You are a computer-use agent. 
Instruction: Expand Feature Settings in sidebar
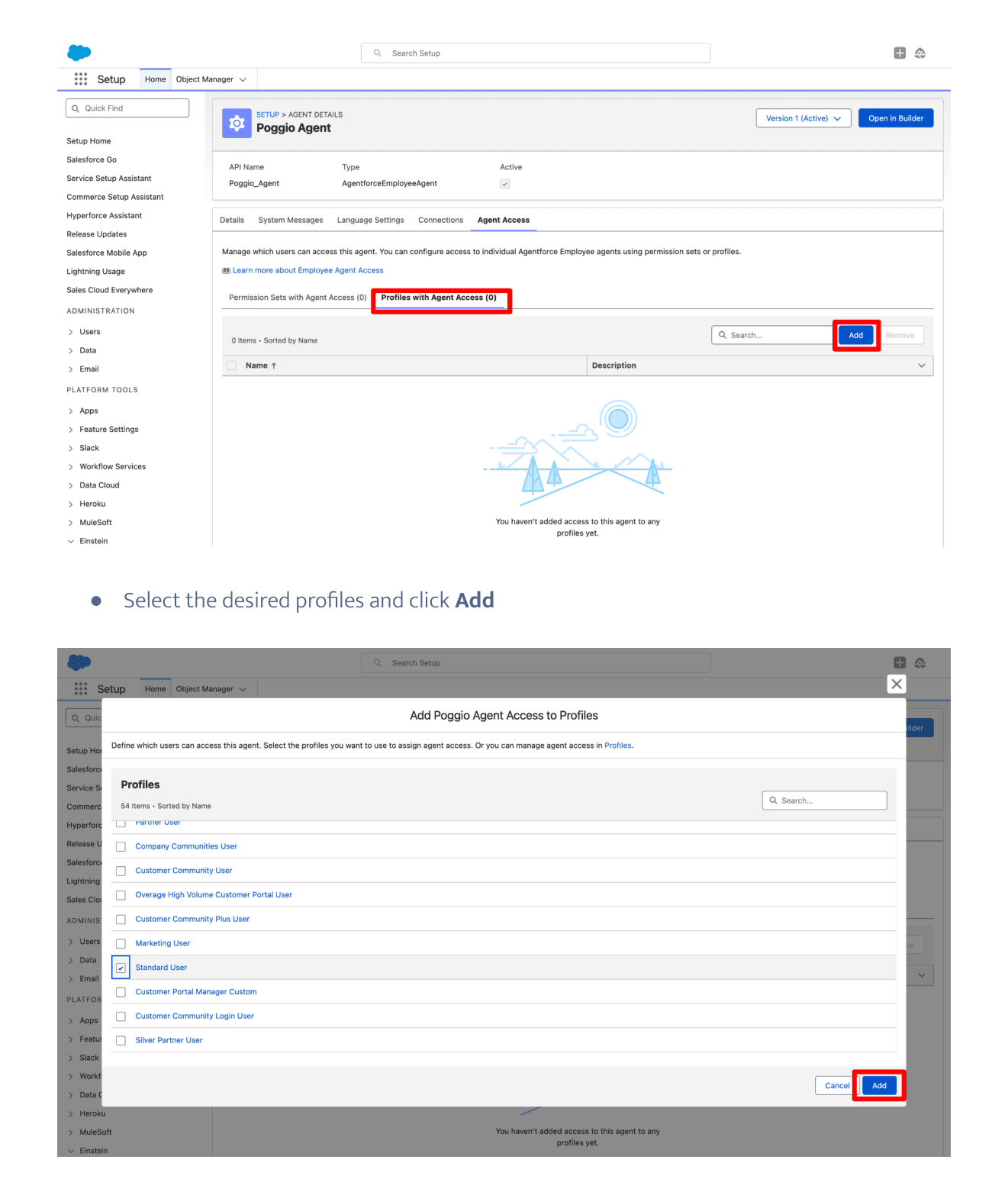point(71,430)
